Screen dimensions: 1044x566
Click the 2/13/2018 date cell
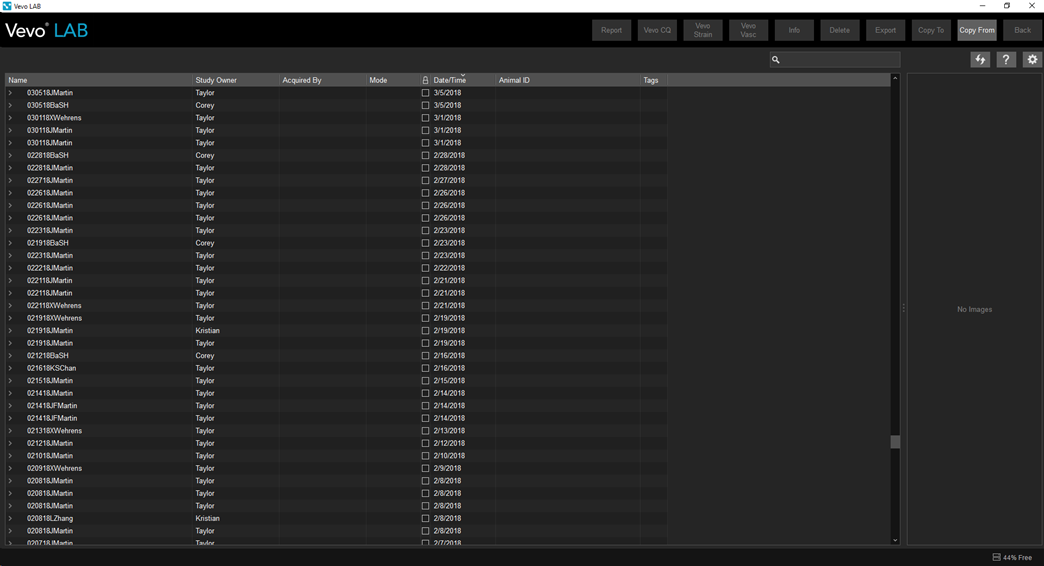(x=449, y=431)
